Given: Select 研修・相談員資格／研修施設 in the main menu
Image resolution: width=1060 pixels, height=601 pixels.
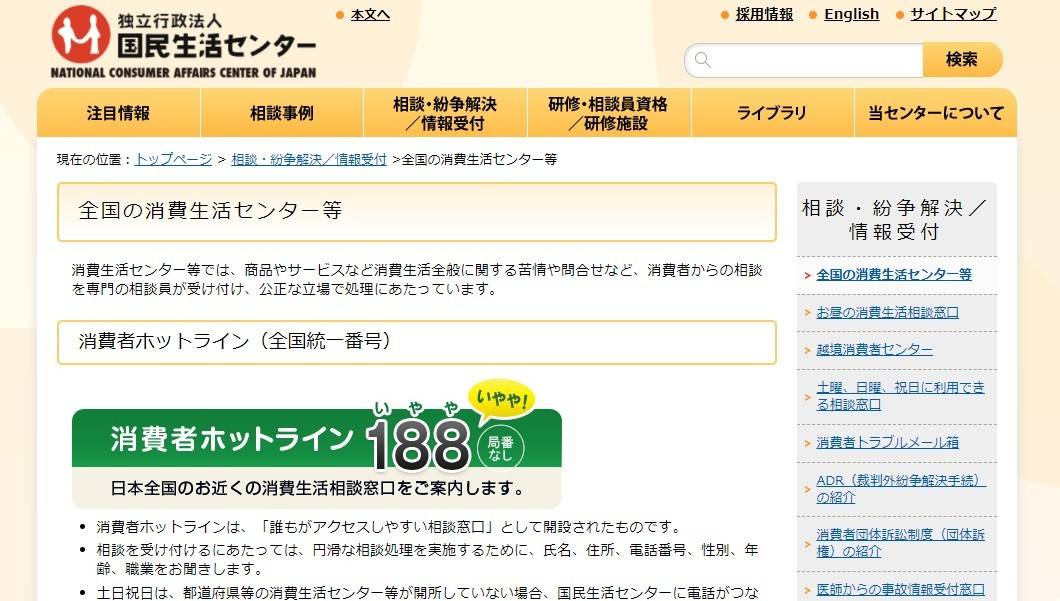Looking at the screenshot, I should pos(608,113).
